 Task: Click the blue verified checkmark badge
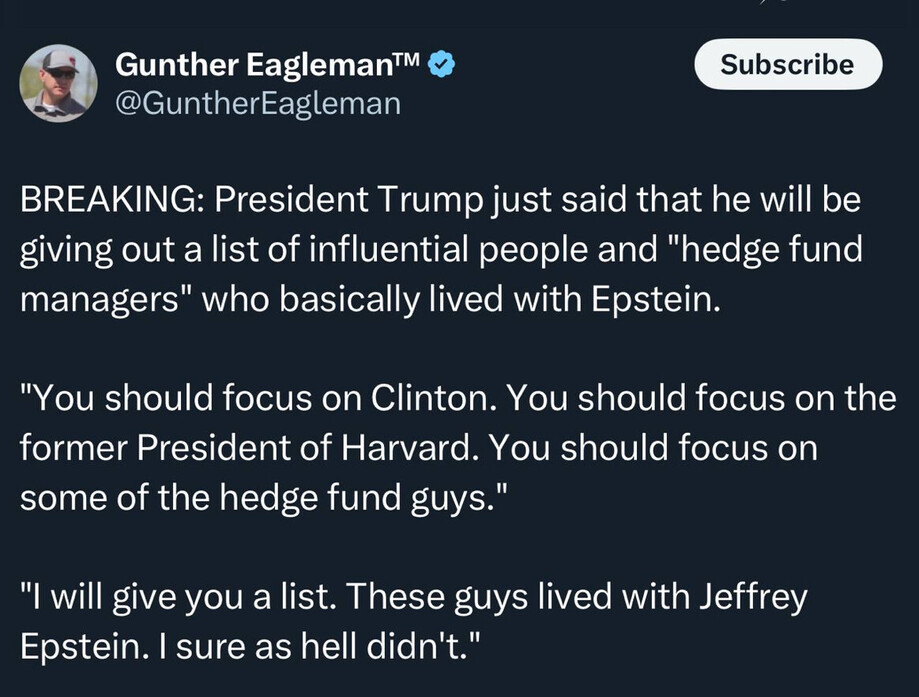coord(443,67)
